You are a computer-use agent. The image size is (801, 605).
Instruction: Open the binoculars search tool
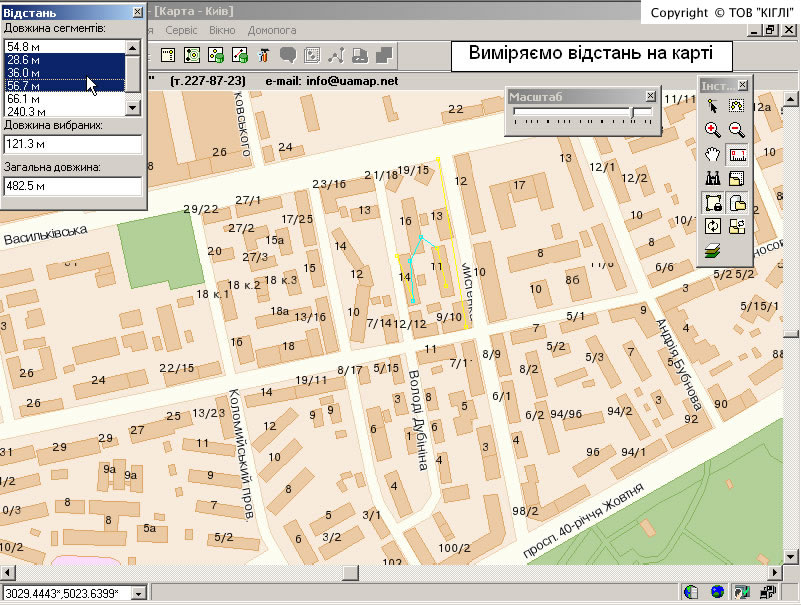[x=713, y=178]
